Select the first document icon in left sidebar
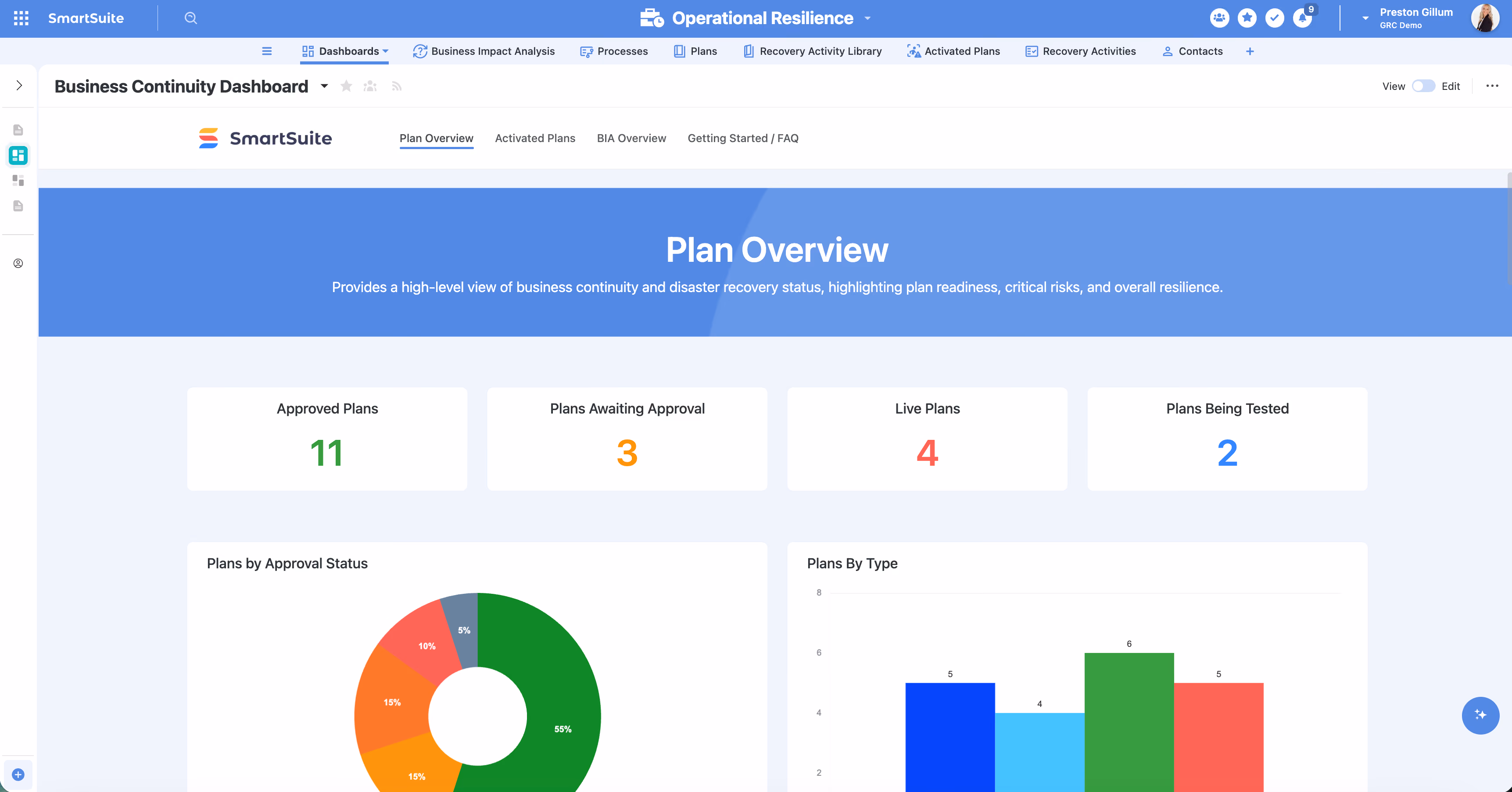 pos(18,130)
